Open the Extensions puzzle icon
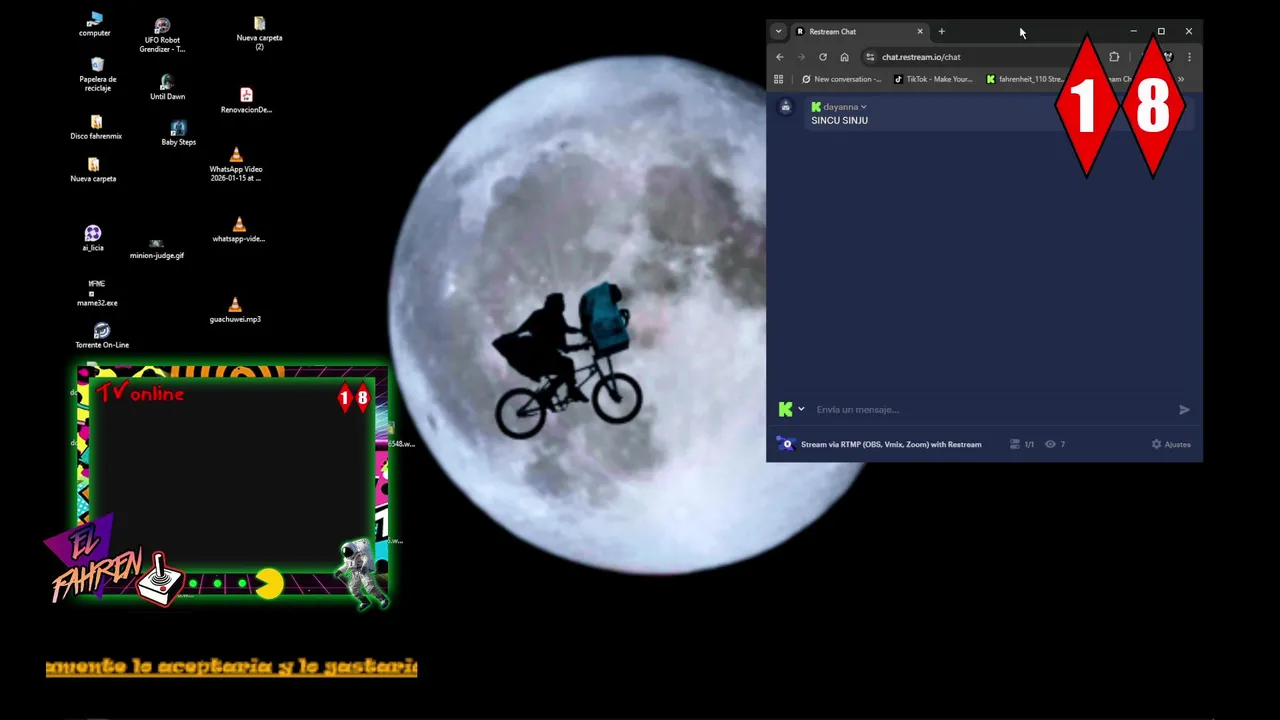 tap(1114, 57)
